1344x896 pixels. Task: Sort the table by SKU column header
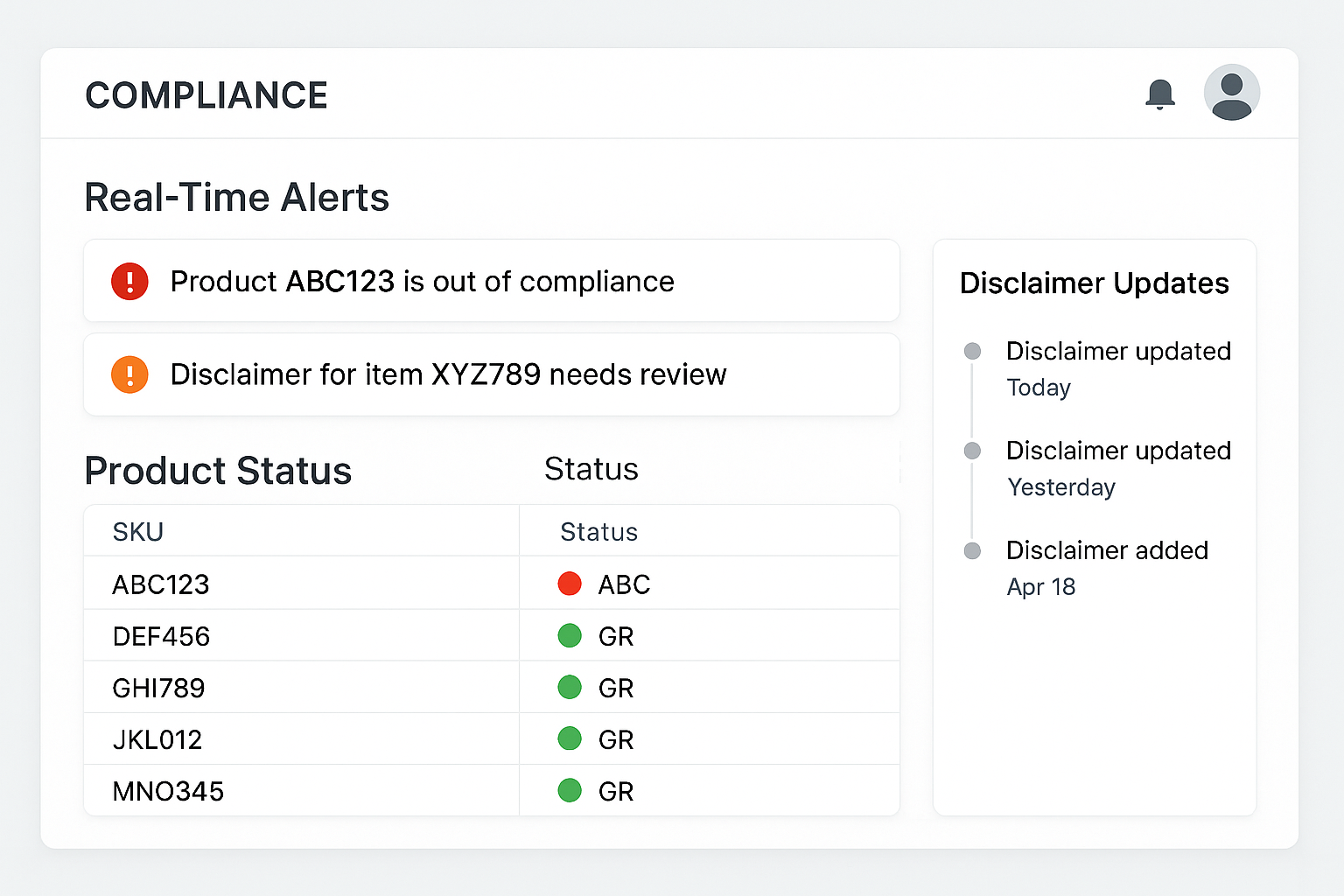(x=138, y=531)
